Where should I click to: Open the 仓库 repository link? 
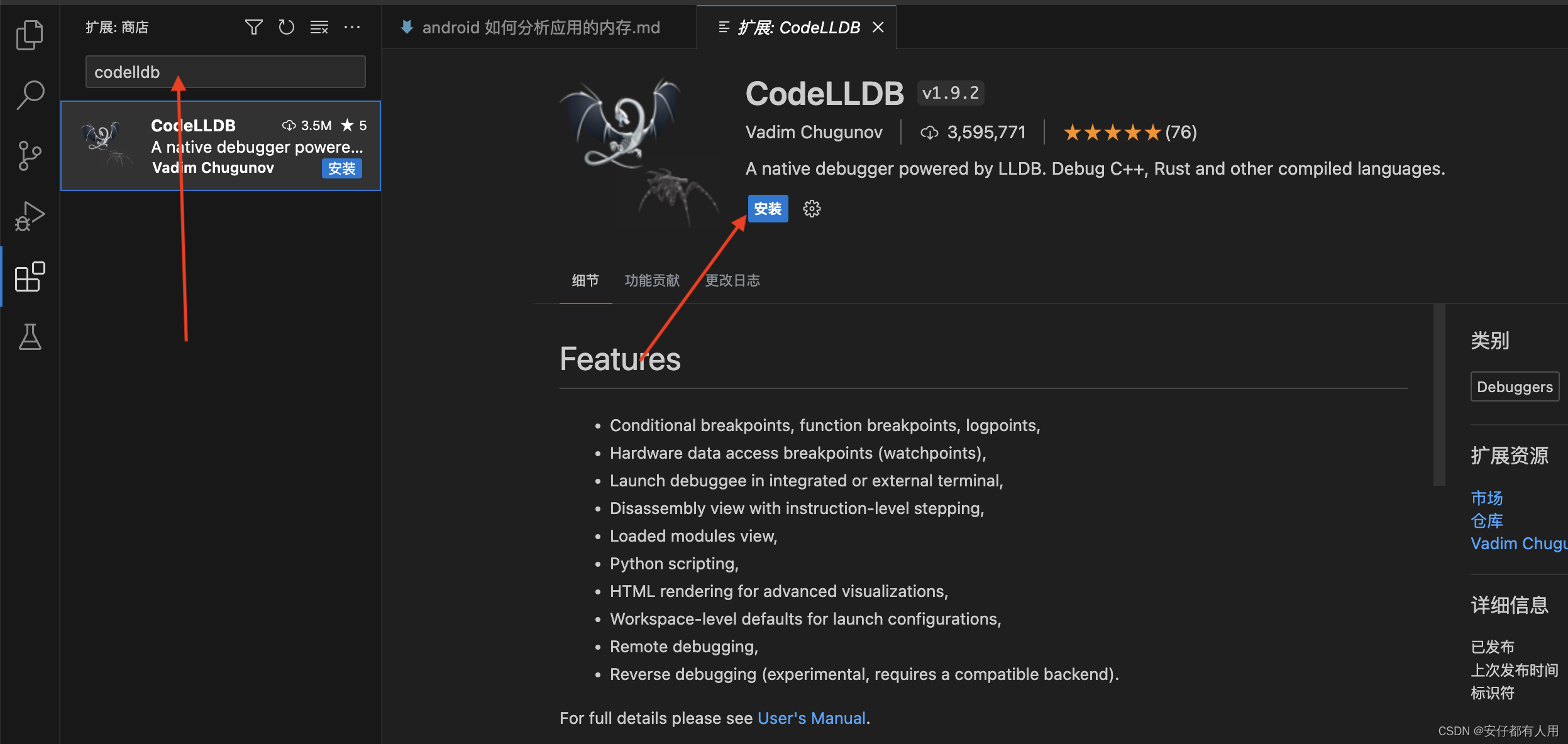pos(1486,521)
